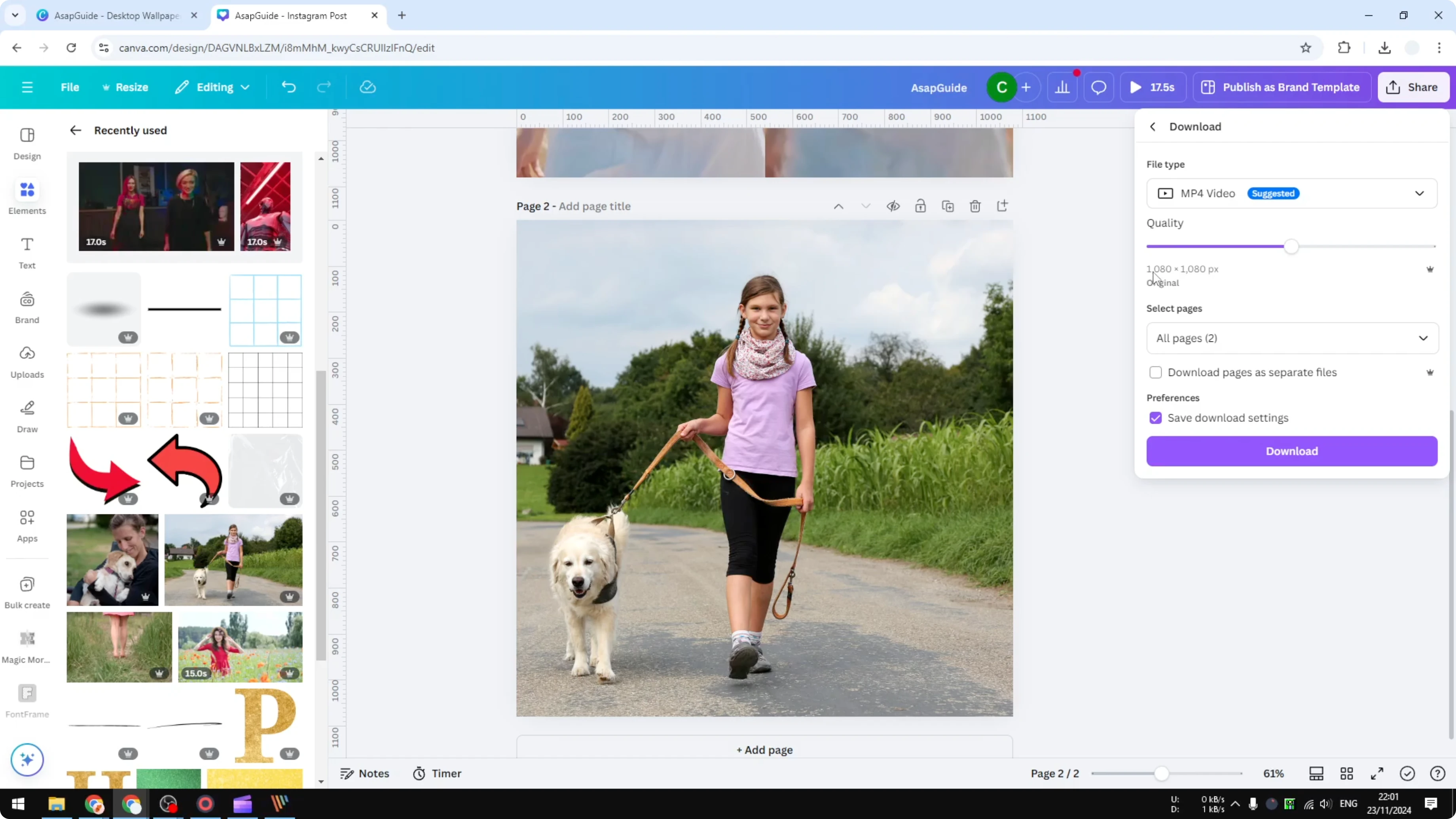Image resolution: width=1456 pixels, height=819 pixels.
Task: Open comments with the chat icon
Action: coord(1098,87)
